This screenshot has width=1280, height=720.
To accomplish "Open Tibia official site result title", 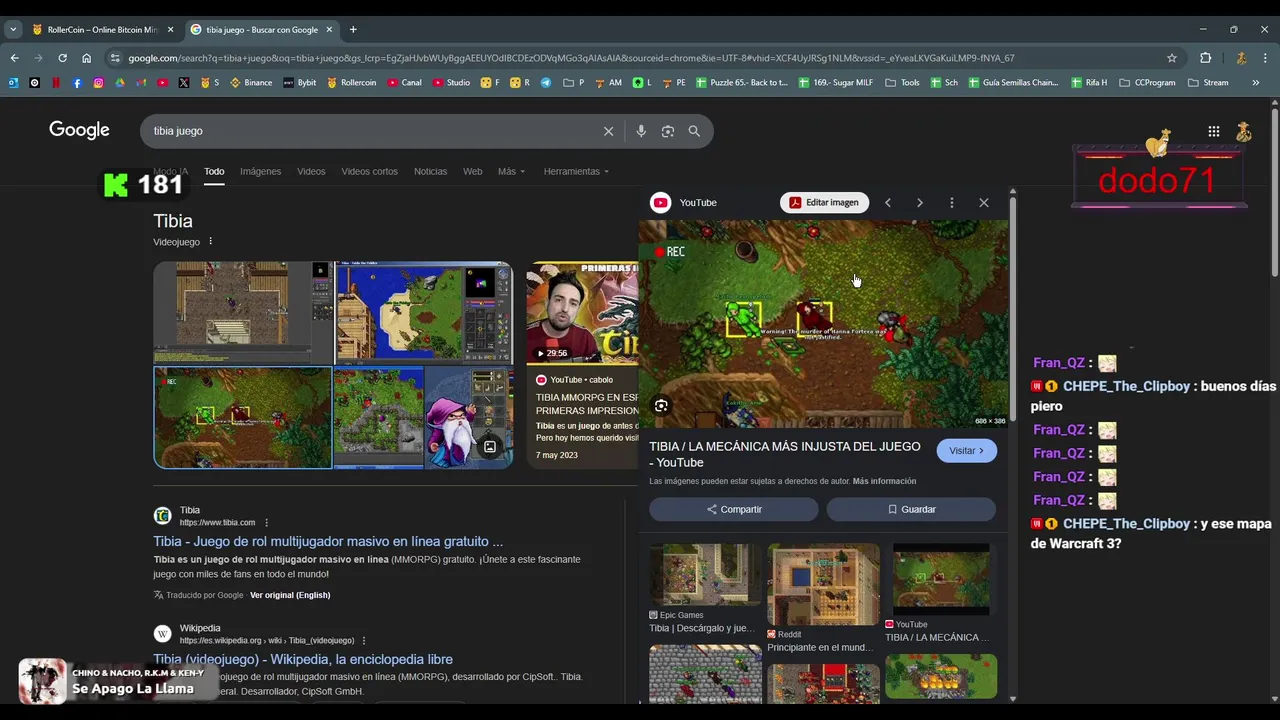I will pyautogui.click(x=328, y=542).
